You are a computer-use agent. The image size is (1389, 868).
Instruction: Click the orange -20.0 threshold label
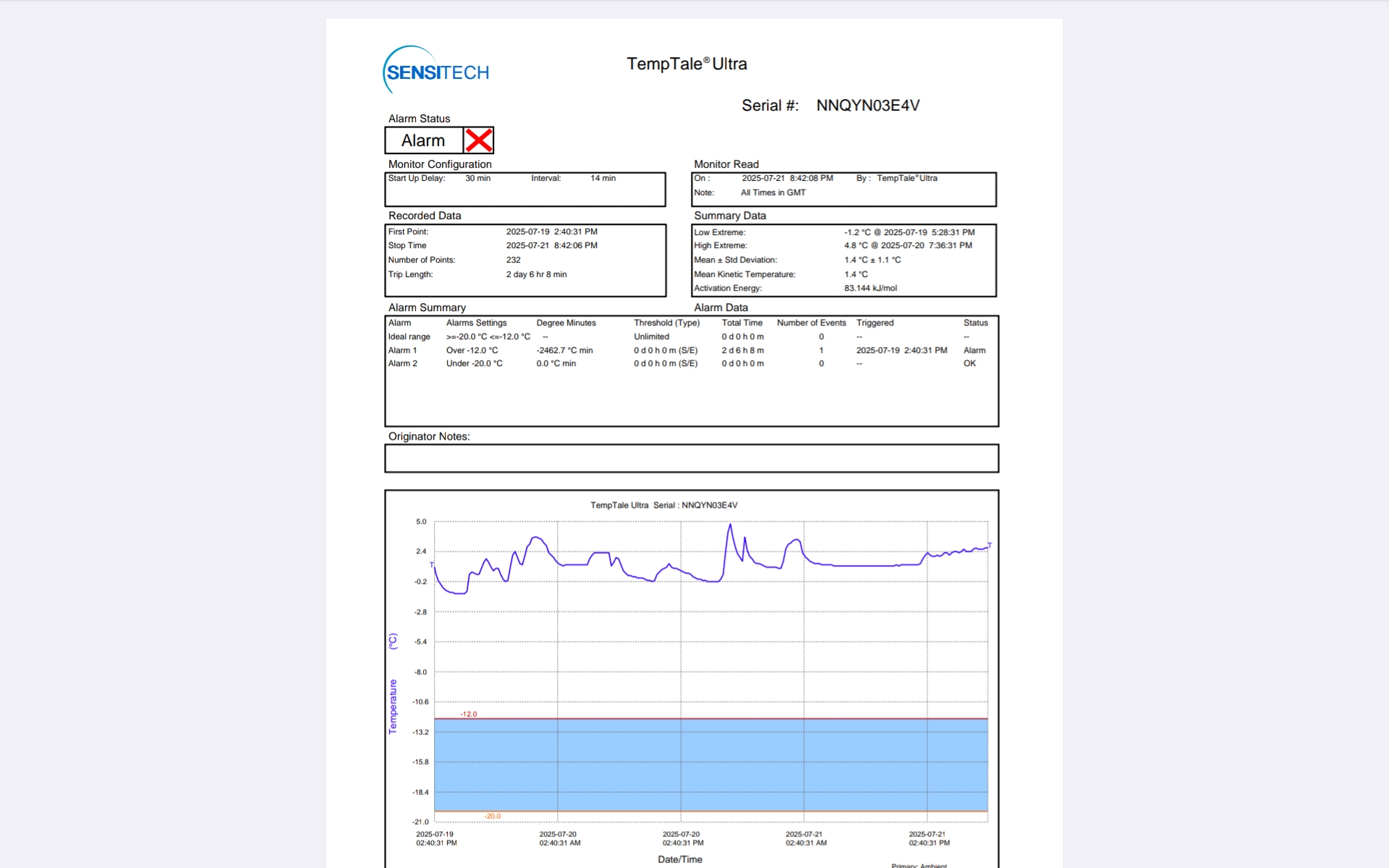492,816
